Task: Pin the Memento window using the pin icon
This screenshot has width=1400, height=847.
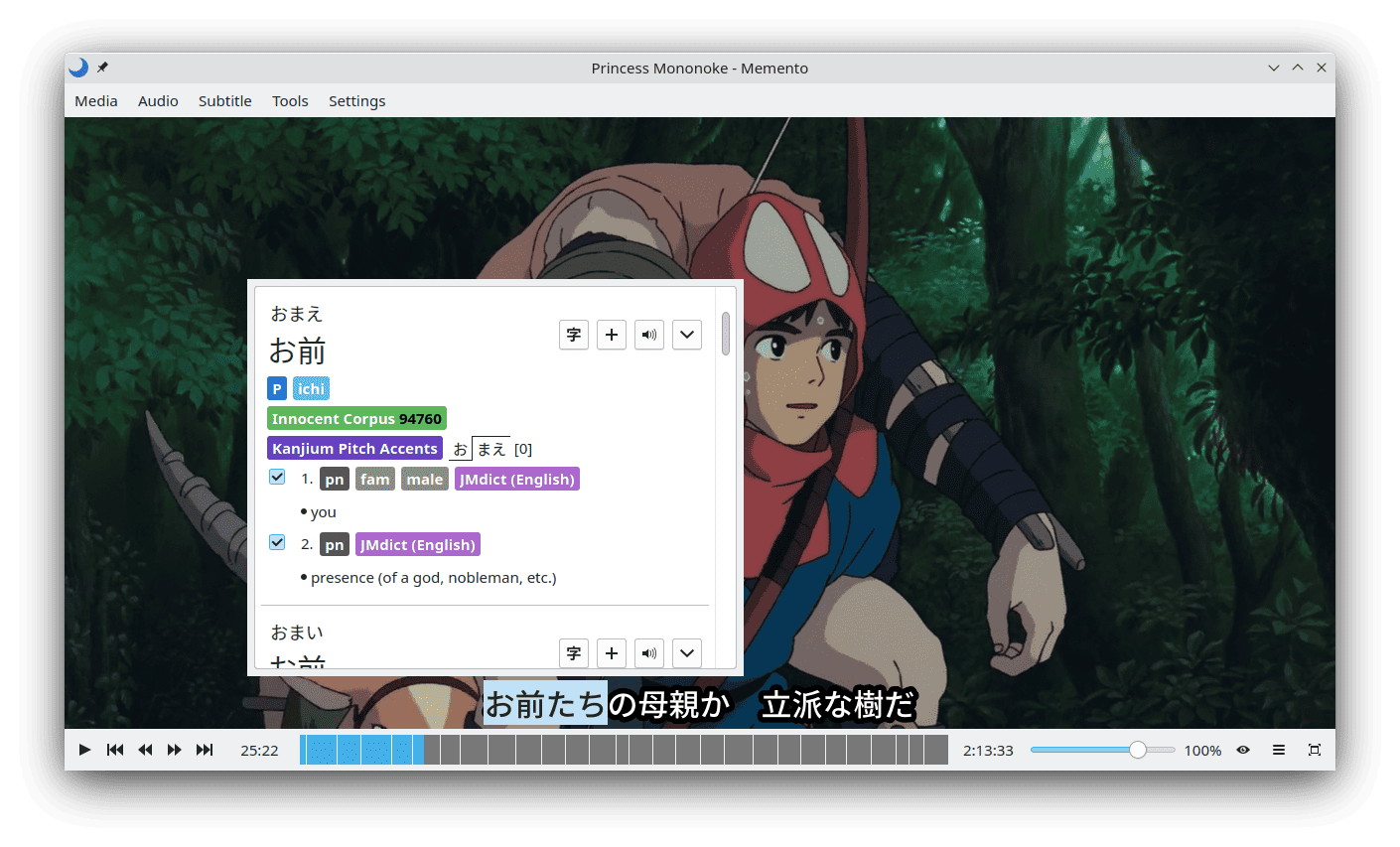Action: 102,68
